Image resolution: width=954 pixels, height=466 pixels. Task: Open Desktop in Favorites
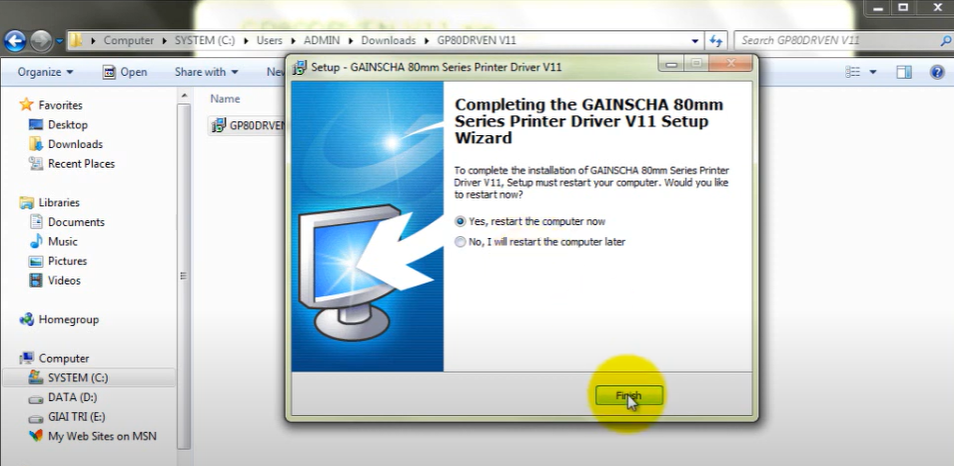pos(58,125)
